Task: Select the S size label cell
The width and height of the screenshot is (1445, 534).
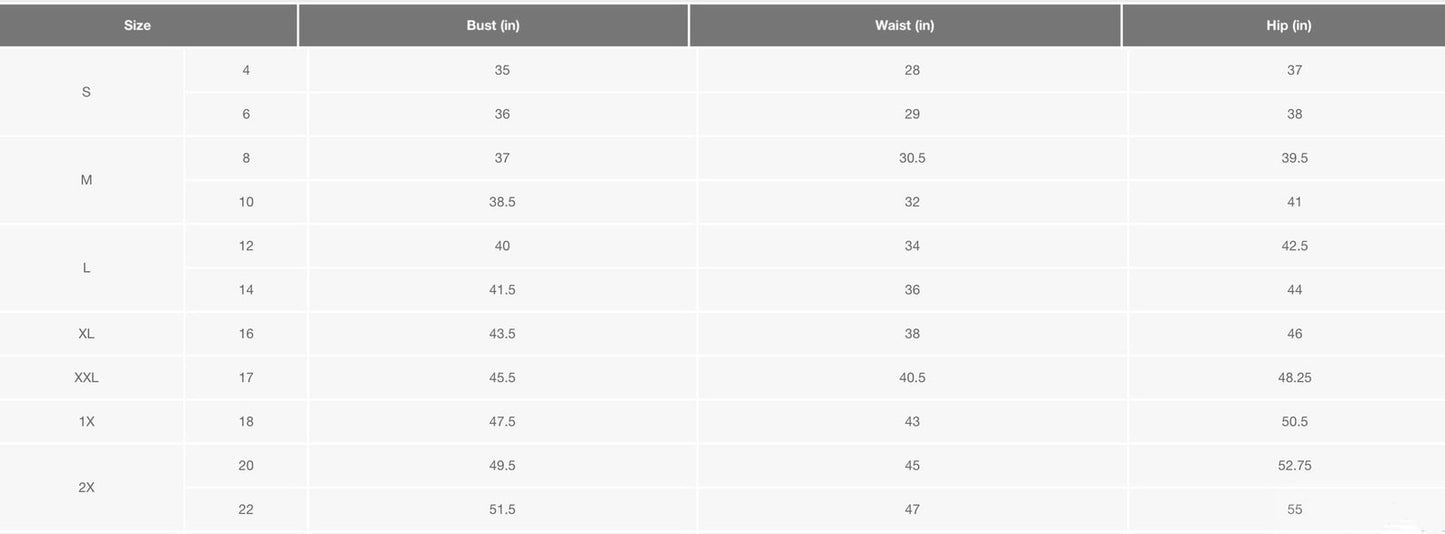Action: coord(86,92)
